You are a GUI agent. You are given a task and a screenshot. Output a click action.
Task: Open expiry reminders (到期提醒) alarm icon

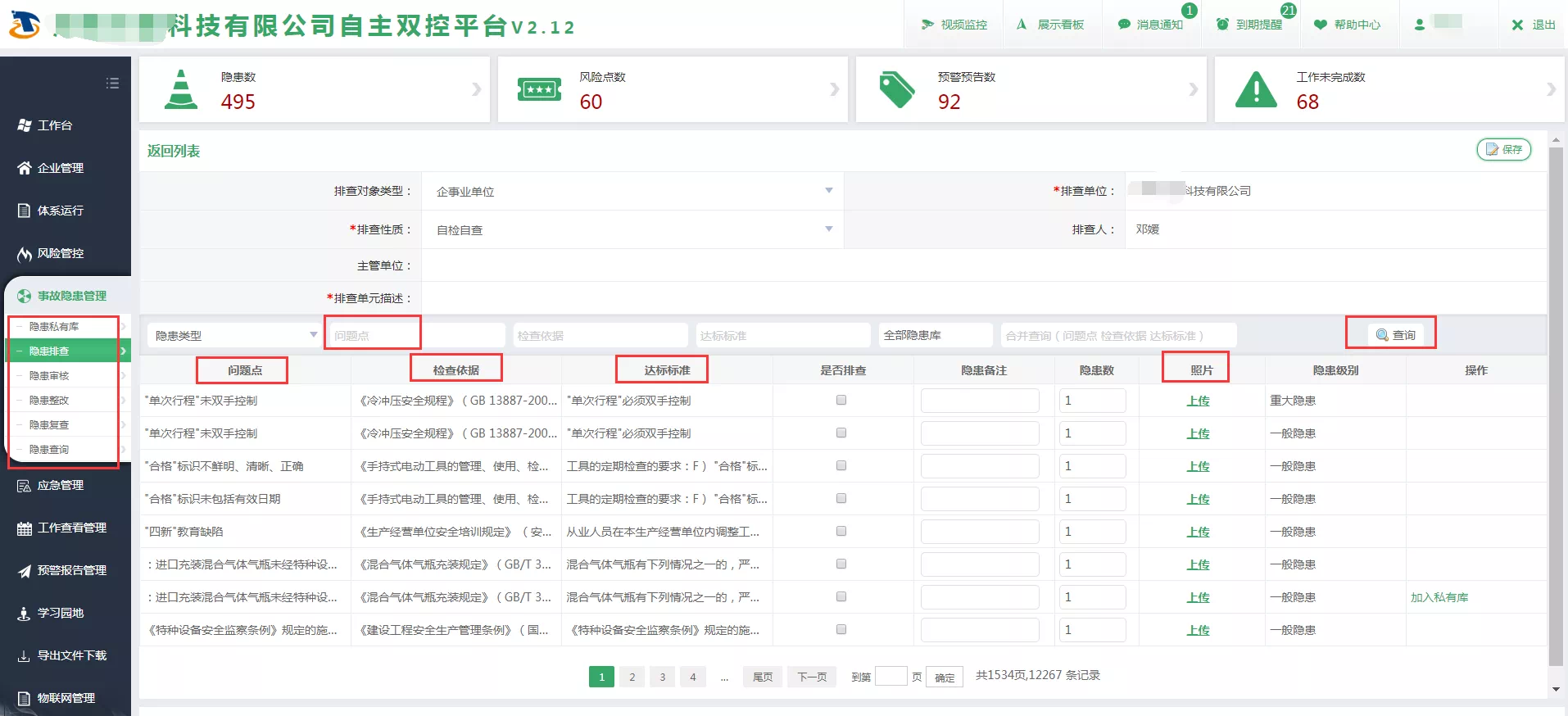1222,25
